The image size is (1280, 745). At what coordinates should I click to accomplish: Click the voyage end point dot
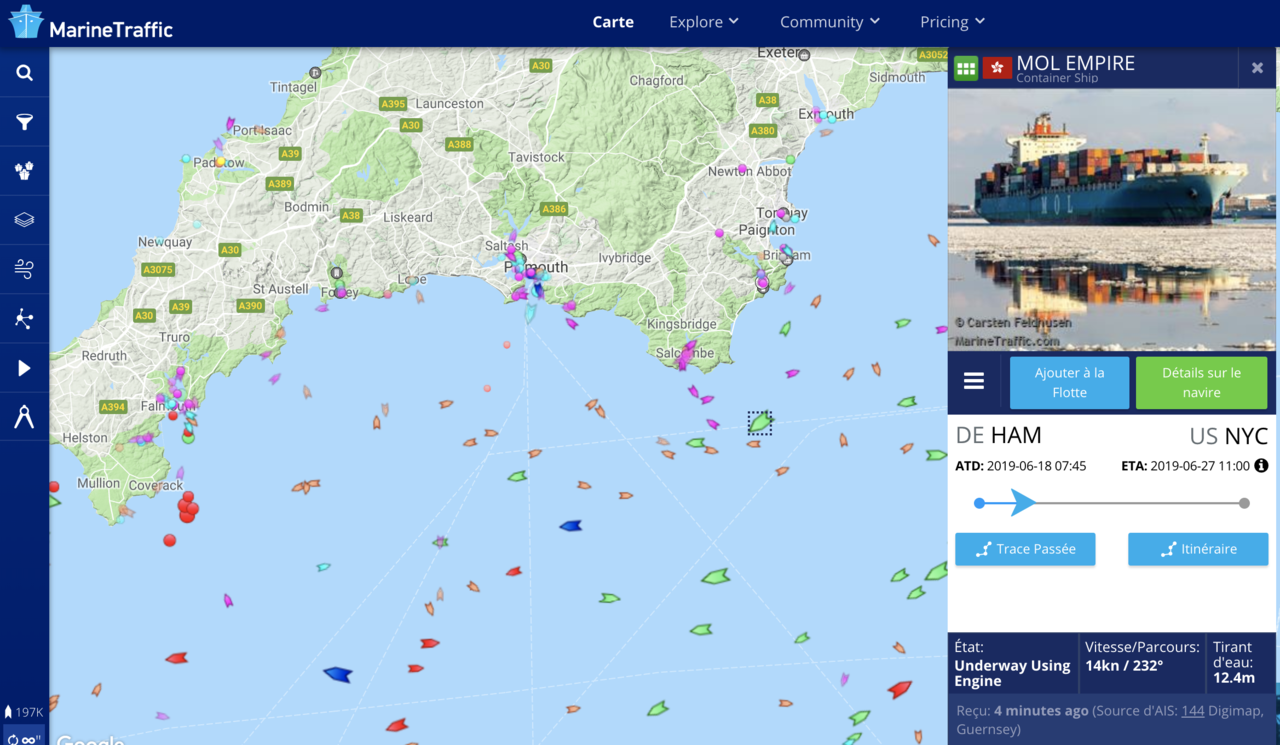coord(1244,503)
